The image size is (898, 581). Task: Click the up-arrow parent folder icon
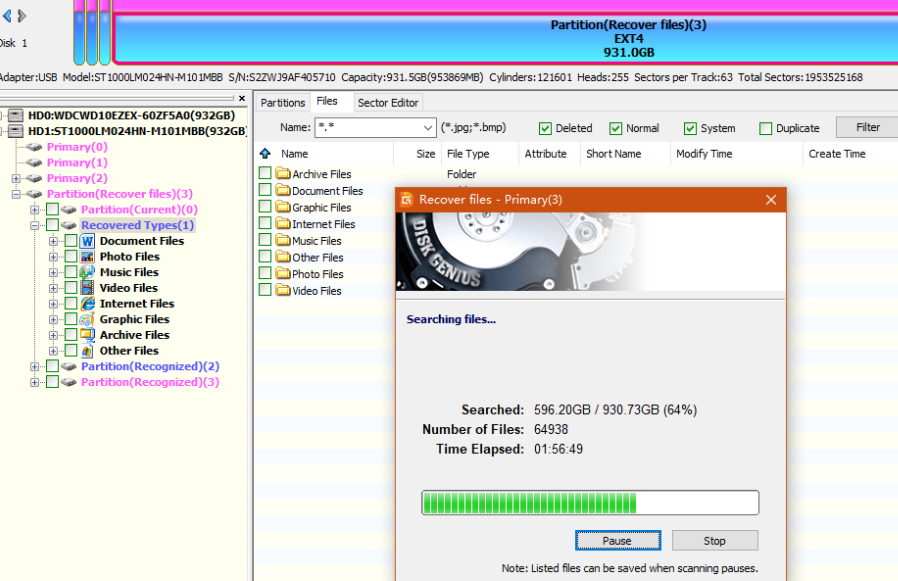(x=265, y=154)
